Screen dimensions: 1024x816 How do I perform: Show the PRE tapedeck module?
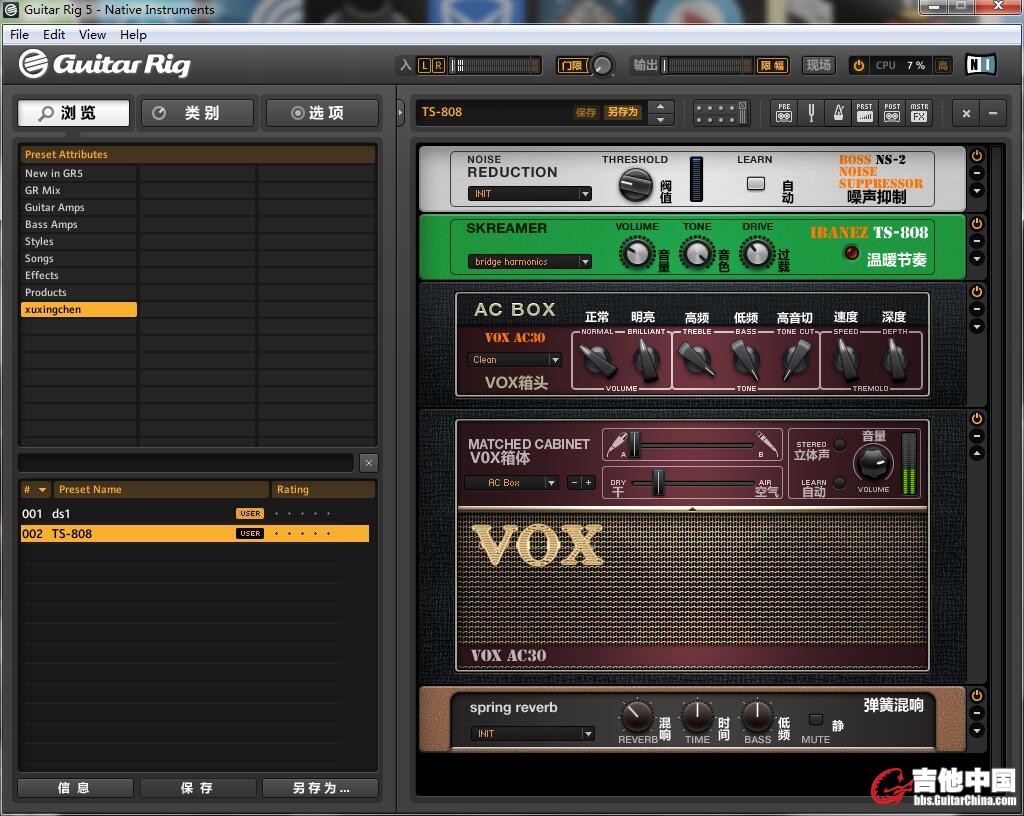[x=784, y=112]
